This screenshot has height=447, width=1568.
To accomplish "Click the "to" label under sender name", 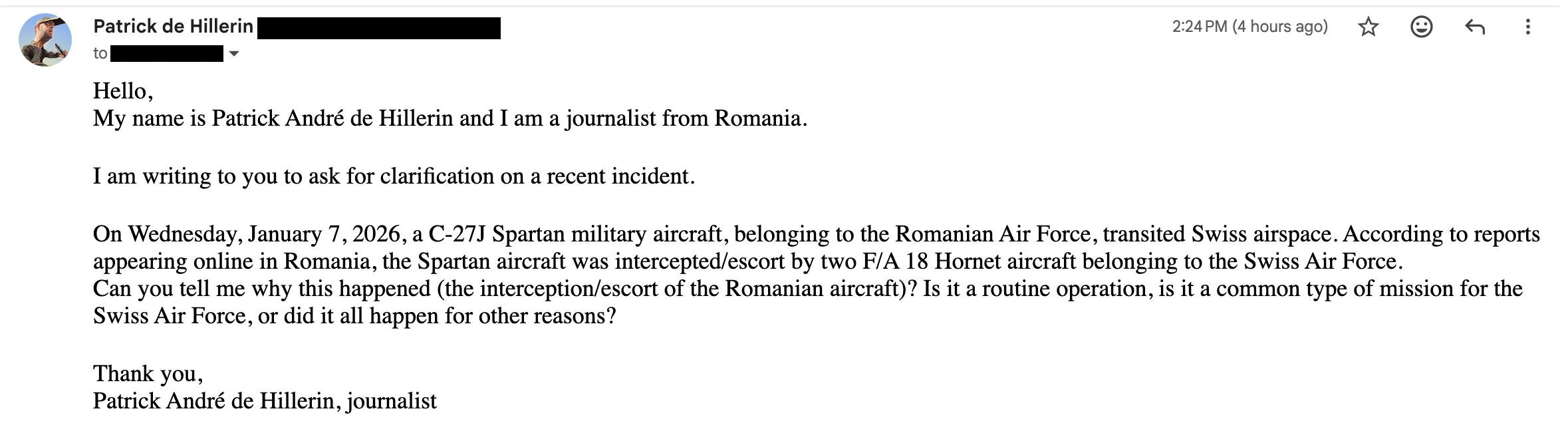I will pyautogui.click(x=100, y=54).
